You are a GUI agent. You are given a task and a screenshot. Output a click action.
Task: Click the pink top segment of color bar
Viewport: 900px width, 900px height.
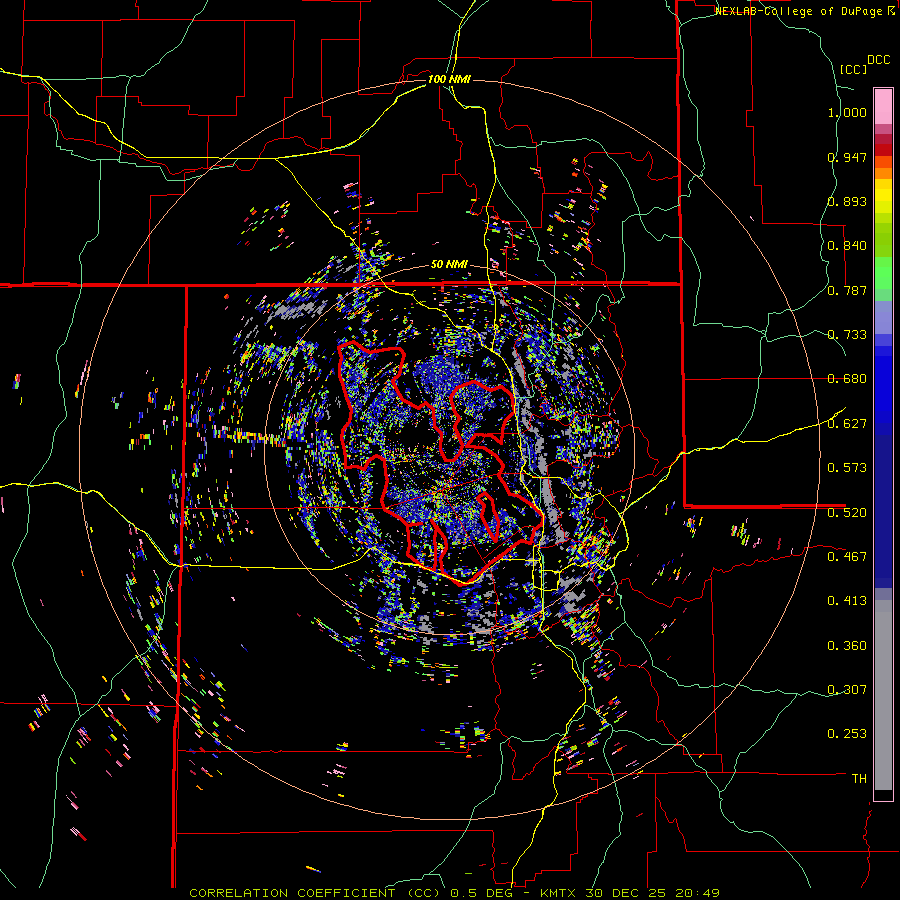(883, 106)
